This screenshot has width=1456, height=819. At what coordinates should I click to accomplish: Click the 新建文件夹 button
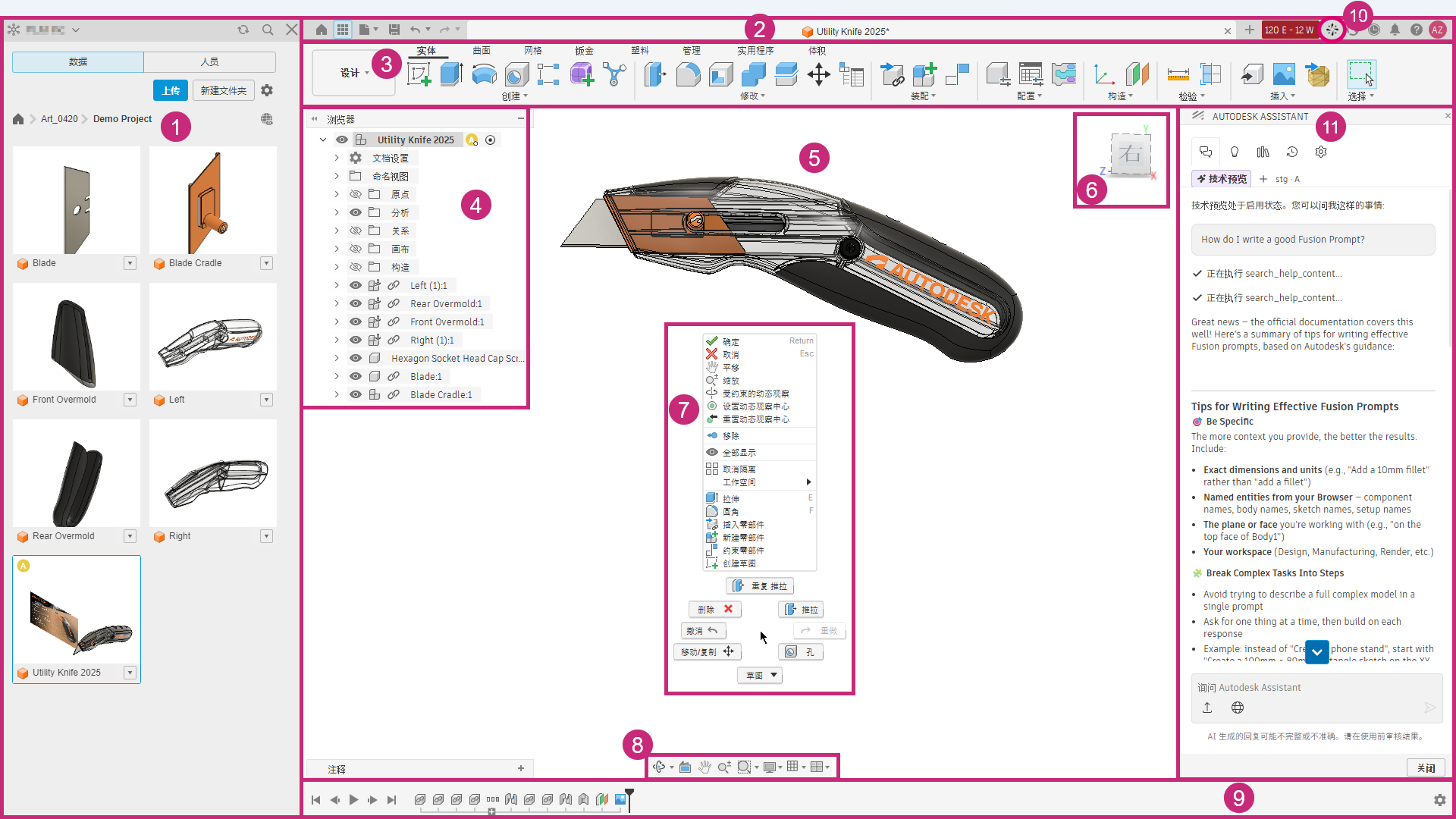click(223, 90)
